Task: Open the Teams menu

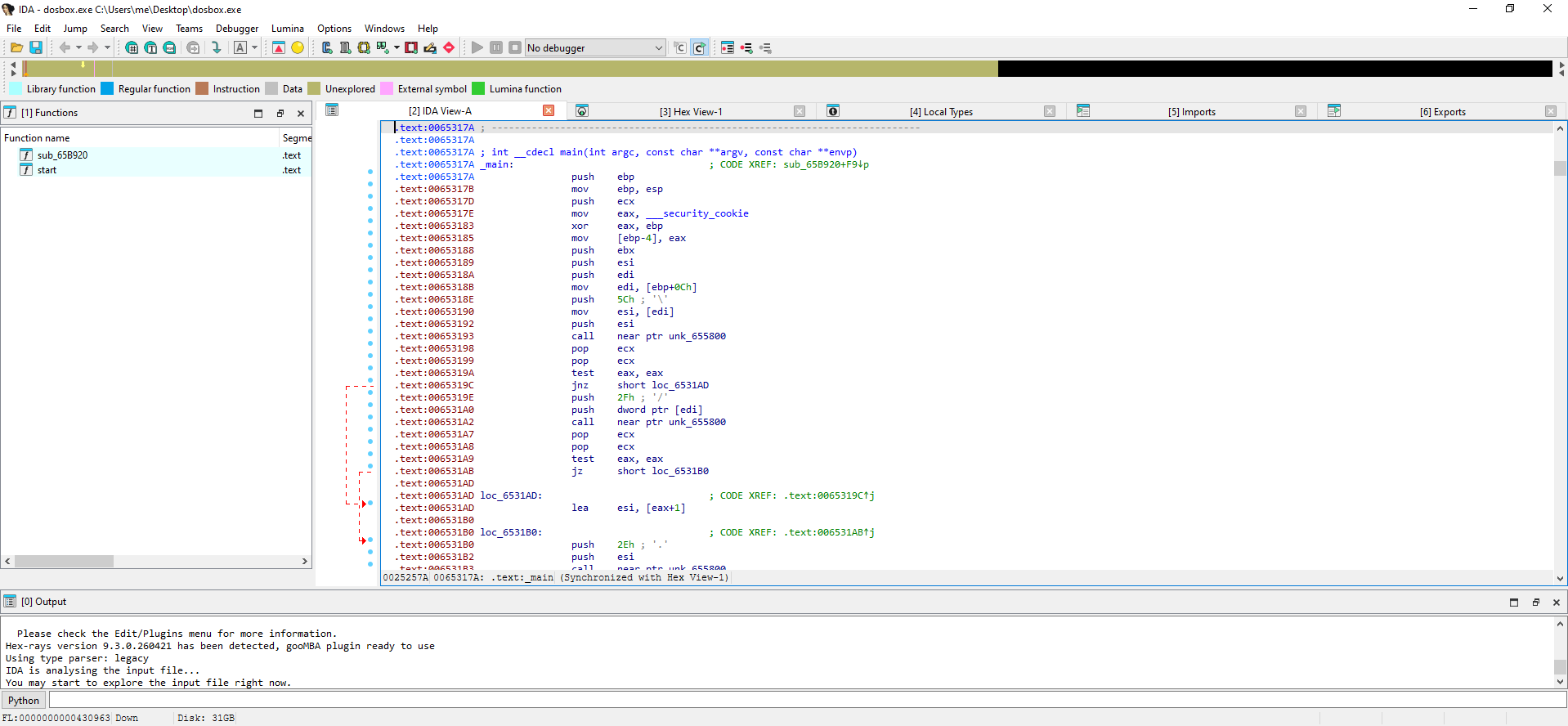Action: point(189,28)
